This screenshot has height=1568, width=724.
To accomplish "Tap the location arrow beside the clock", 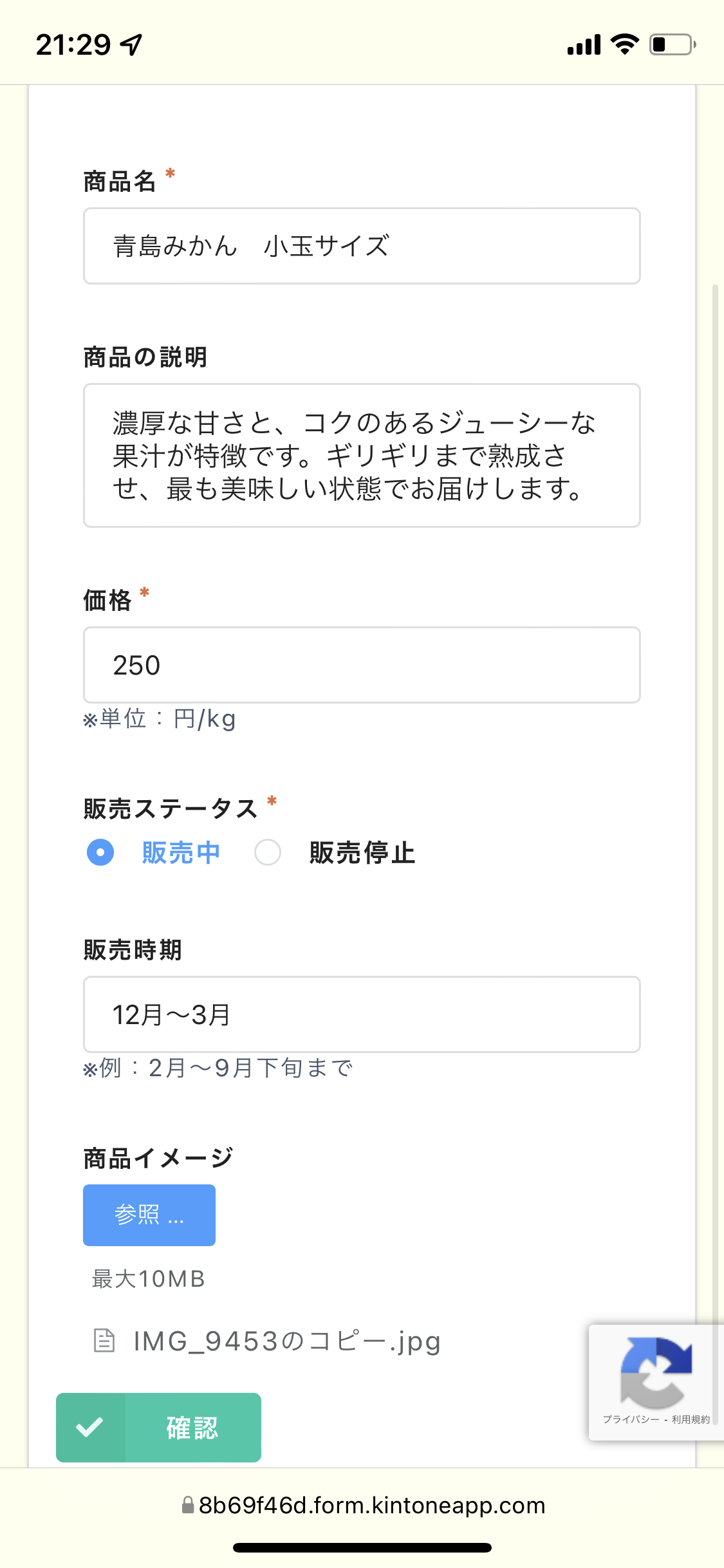I will pyautogui.click(x=131, y=44).
